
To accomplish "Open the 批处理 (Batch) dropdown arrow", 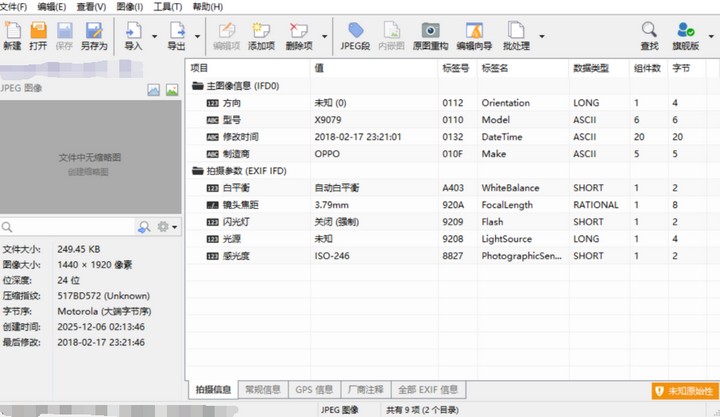I will (x=542, y=37).
